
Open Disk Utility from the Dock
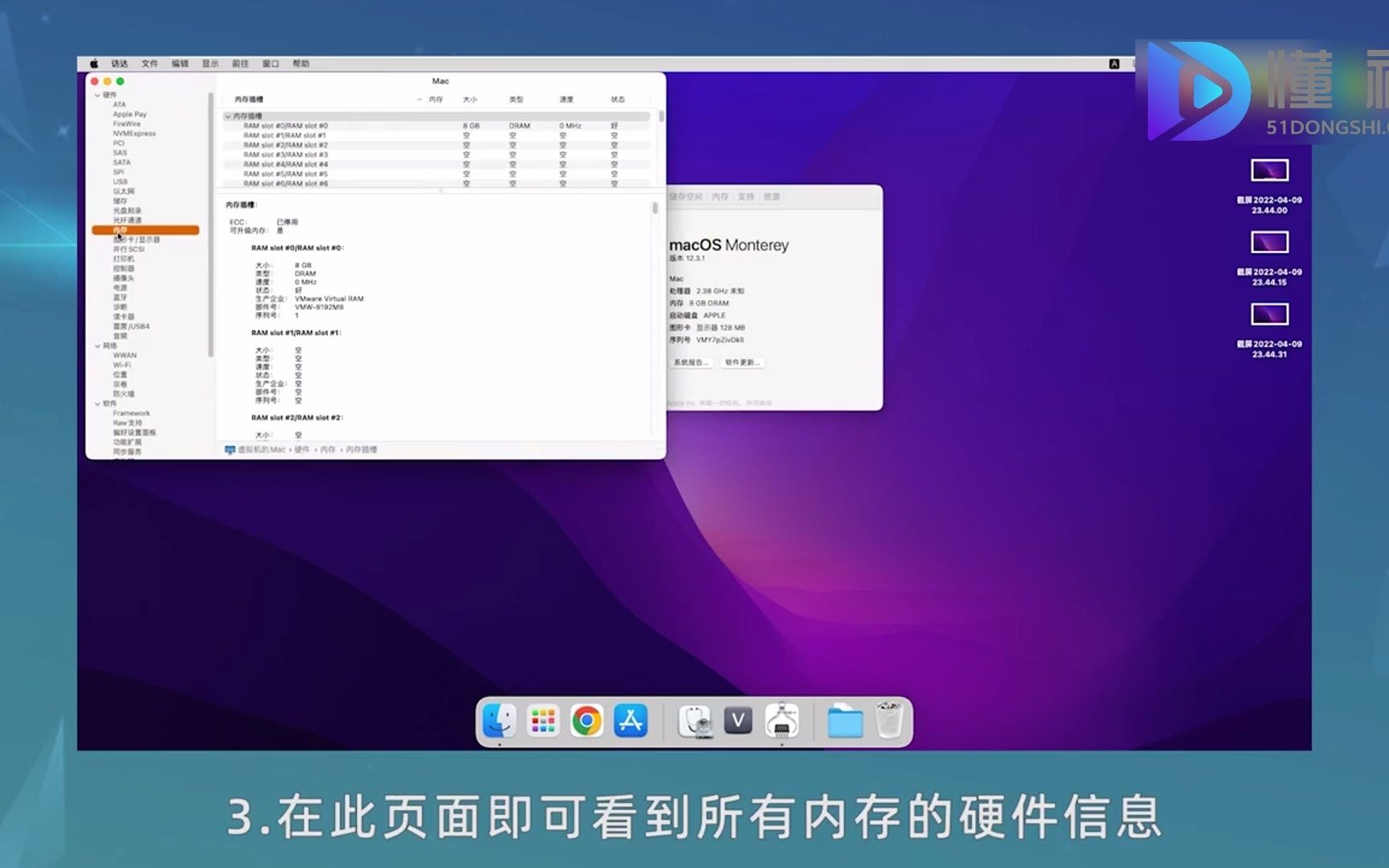point(694,721)
